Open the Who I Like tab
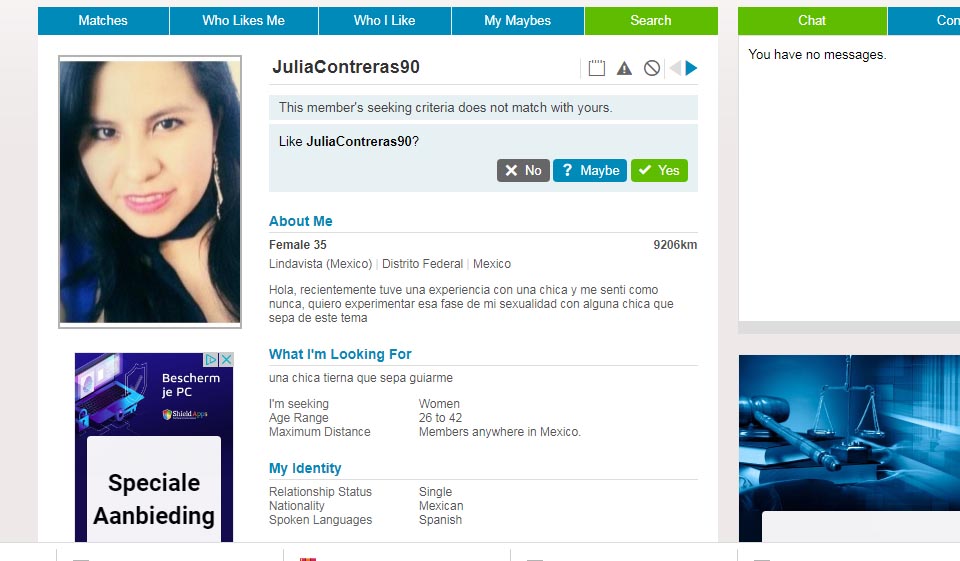Image resolution: width=960 pixels, height=561 pixels. (x=384, y=21)
